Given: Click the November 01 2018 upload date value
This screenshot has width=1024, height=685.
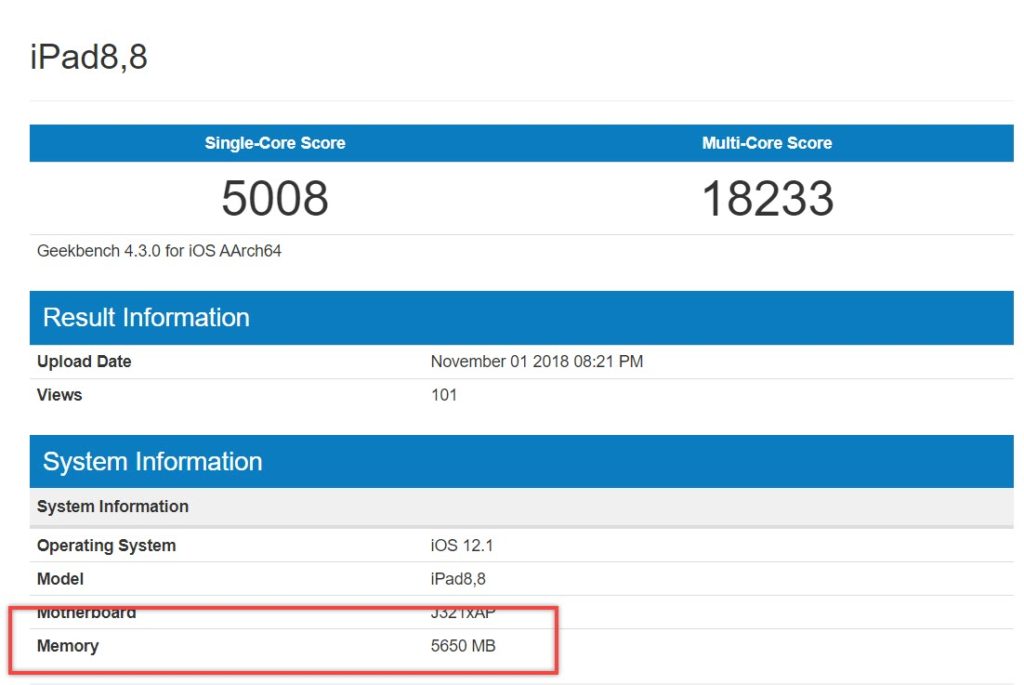Looking at the screenshot, I should (536, 361).
